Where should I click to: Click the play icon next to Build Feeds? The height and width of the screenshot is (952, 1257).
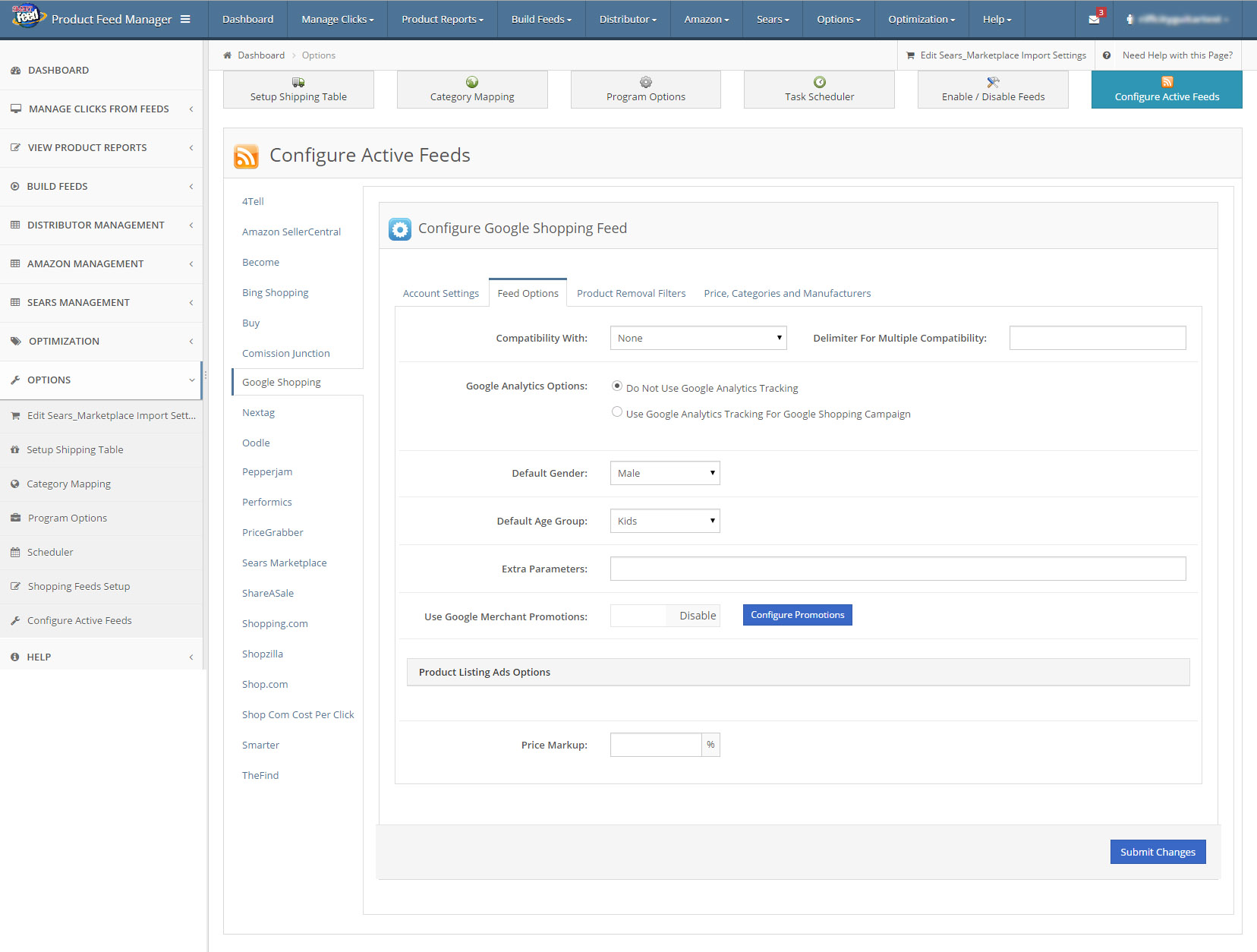pos(14,187)
